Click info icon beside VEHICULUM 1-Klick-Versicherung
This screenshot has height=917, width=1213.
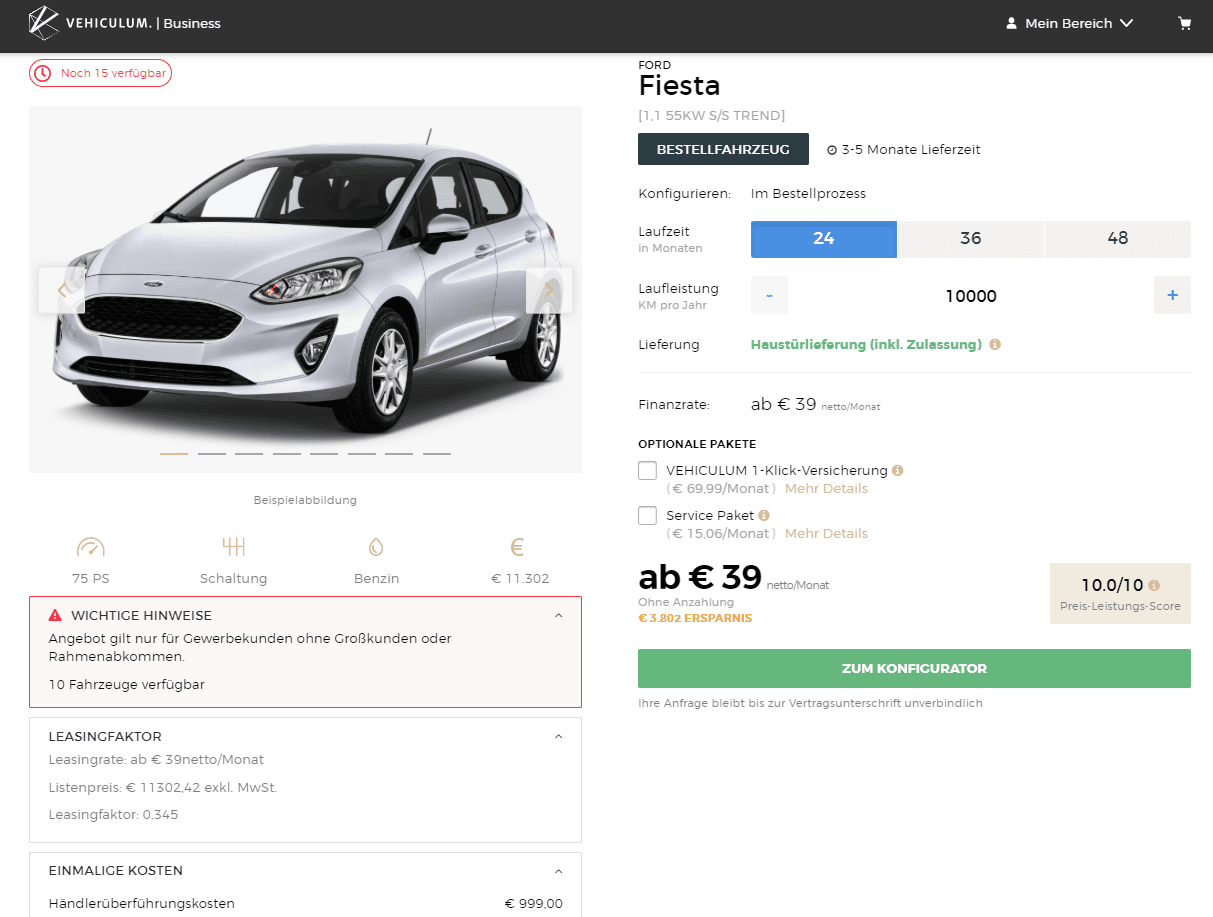pyautogui.click(x=897, y=470)
